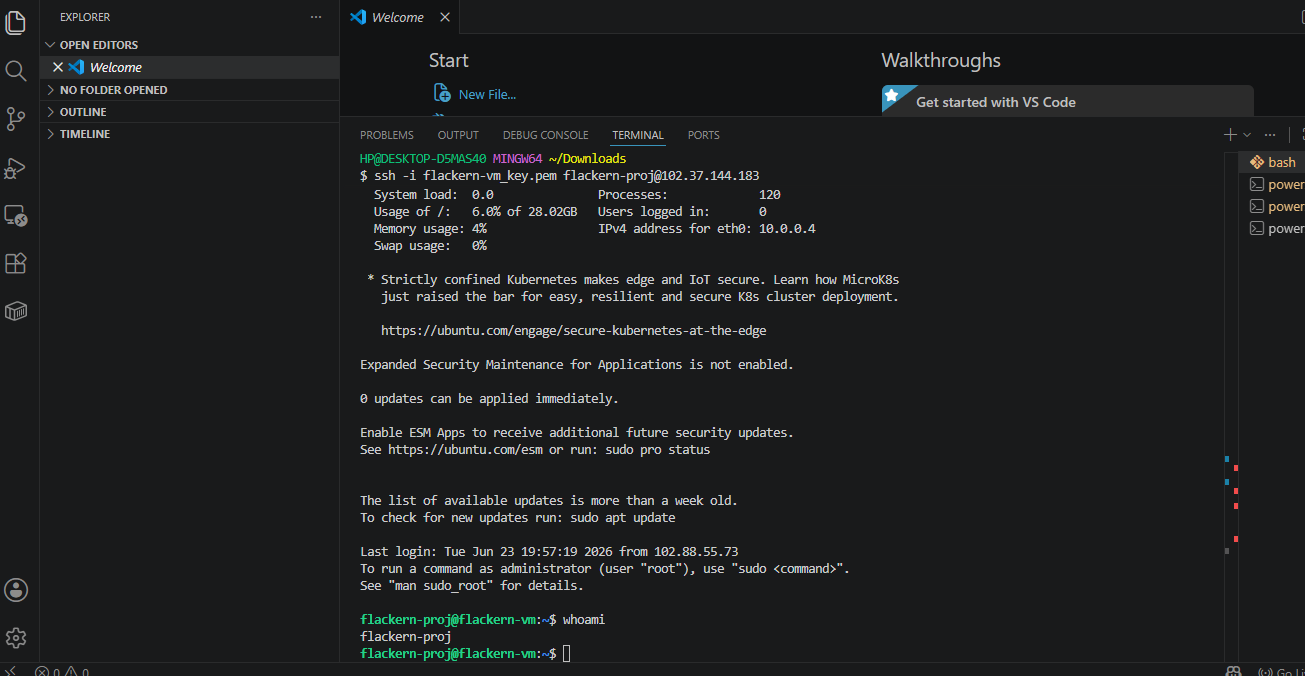This screenshot has width=1305, height=676.
Task: Switch to the Problems panel tab
Action: pos(387,135)
